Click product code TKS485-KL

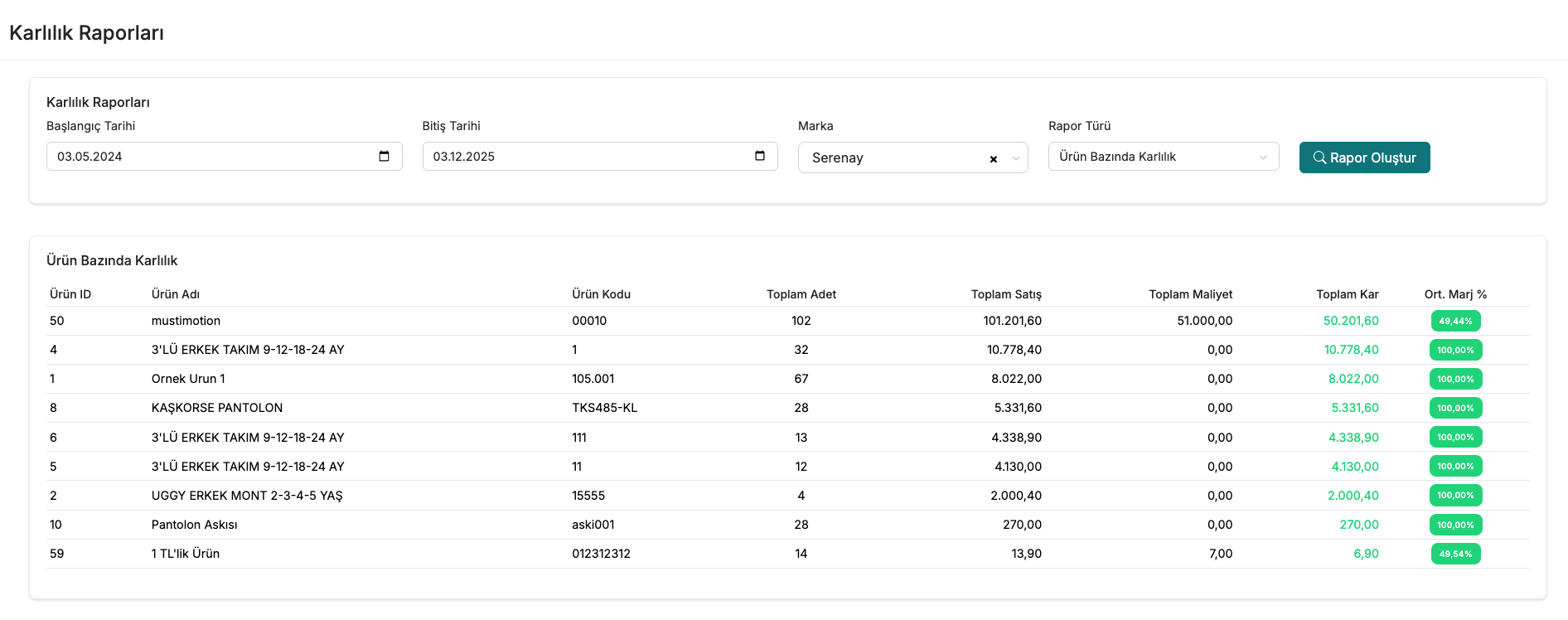[604, 408]
